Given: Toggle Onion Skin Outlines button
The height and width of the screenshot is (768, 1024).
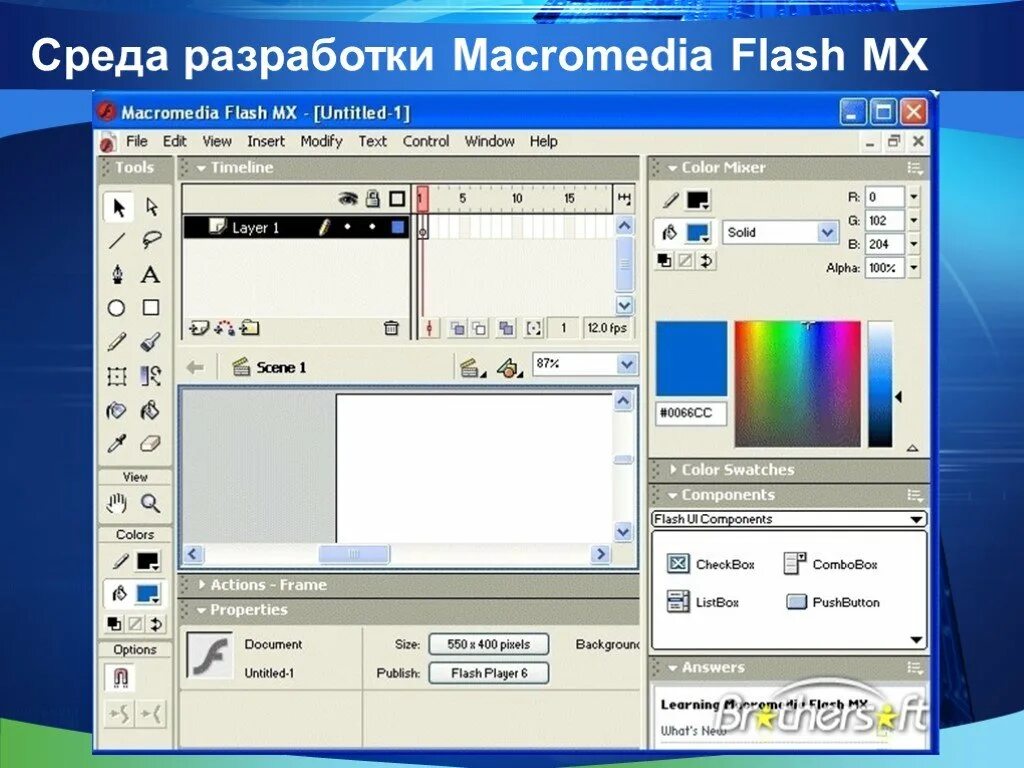Looking at the screenshot, I should (x=480, y=328).
